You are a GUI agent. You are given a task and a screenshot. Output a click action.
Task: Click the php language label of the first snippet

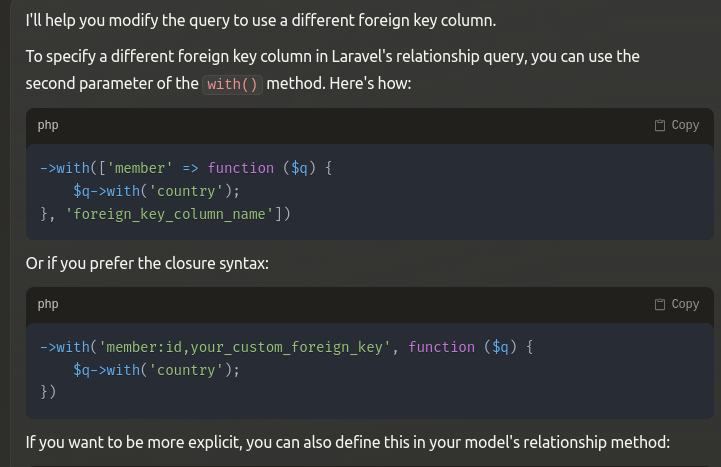48,125
